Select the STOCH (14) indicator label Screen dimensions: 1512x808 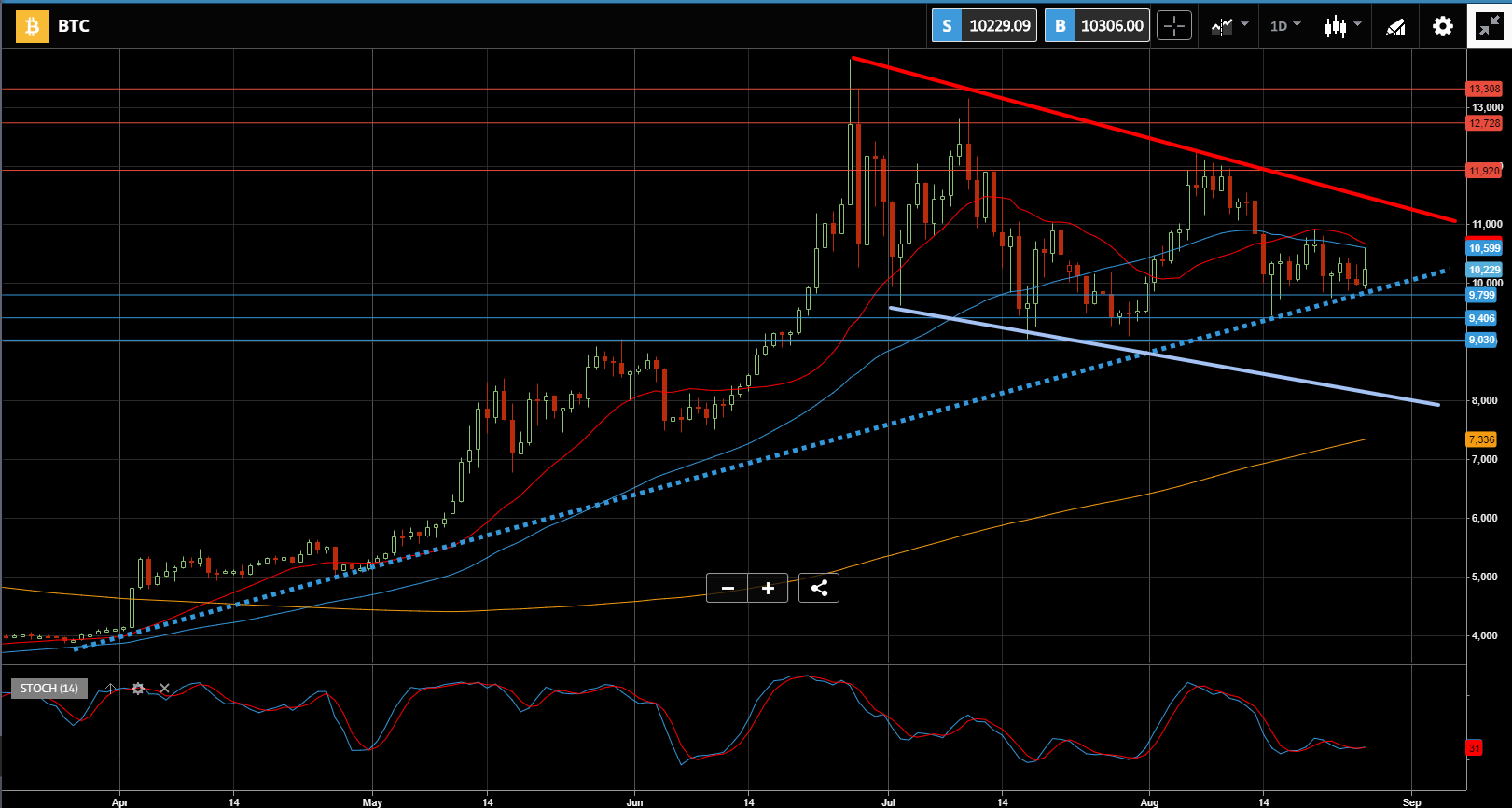49,689
